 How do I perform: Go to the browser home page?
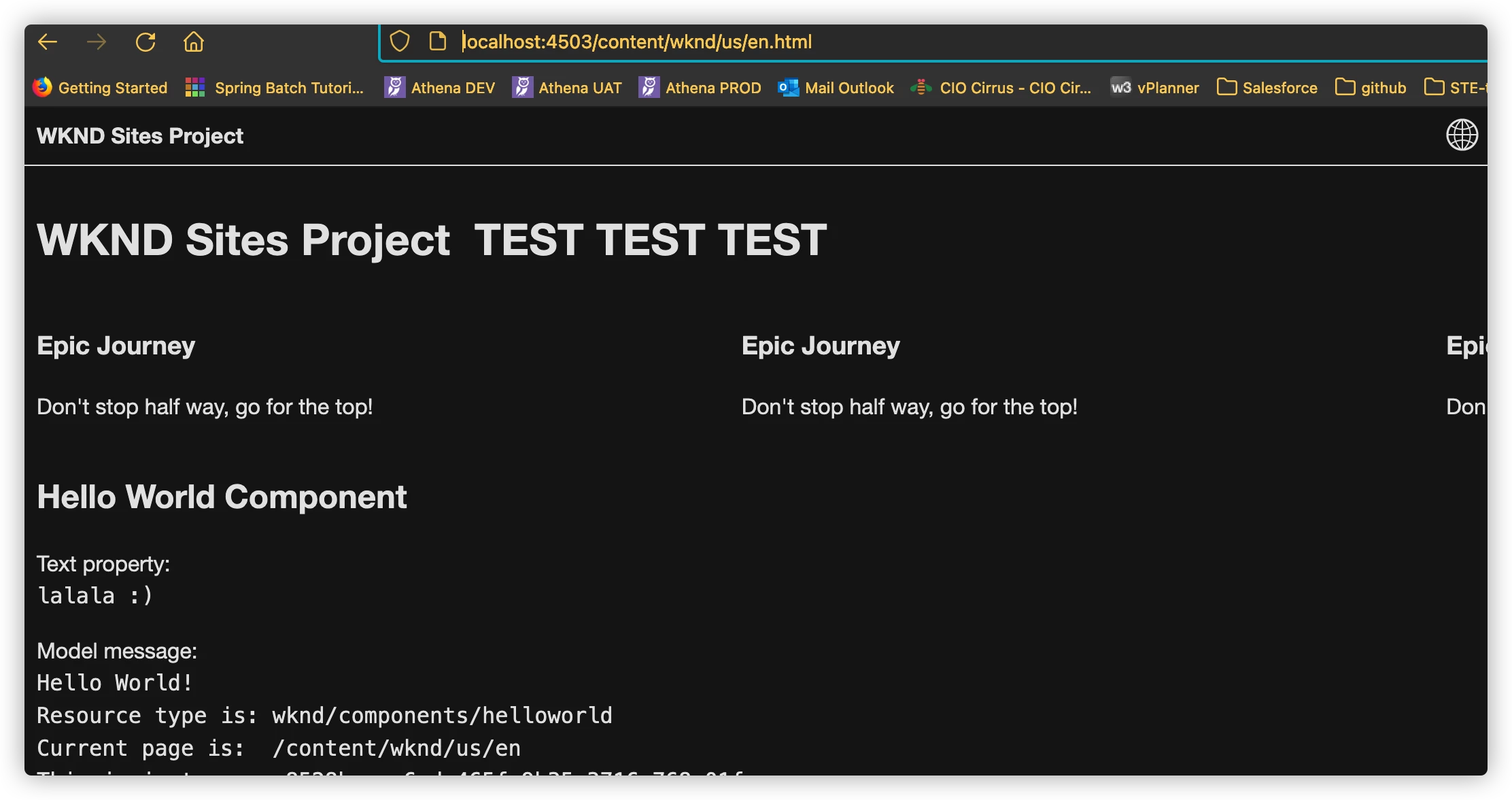194,42
